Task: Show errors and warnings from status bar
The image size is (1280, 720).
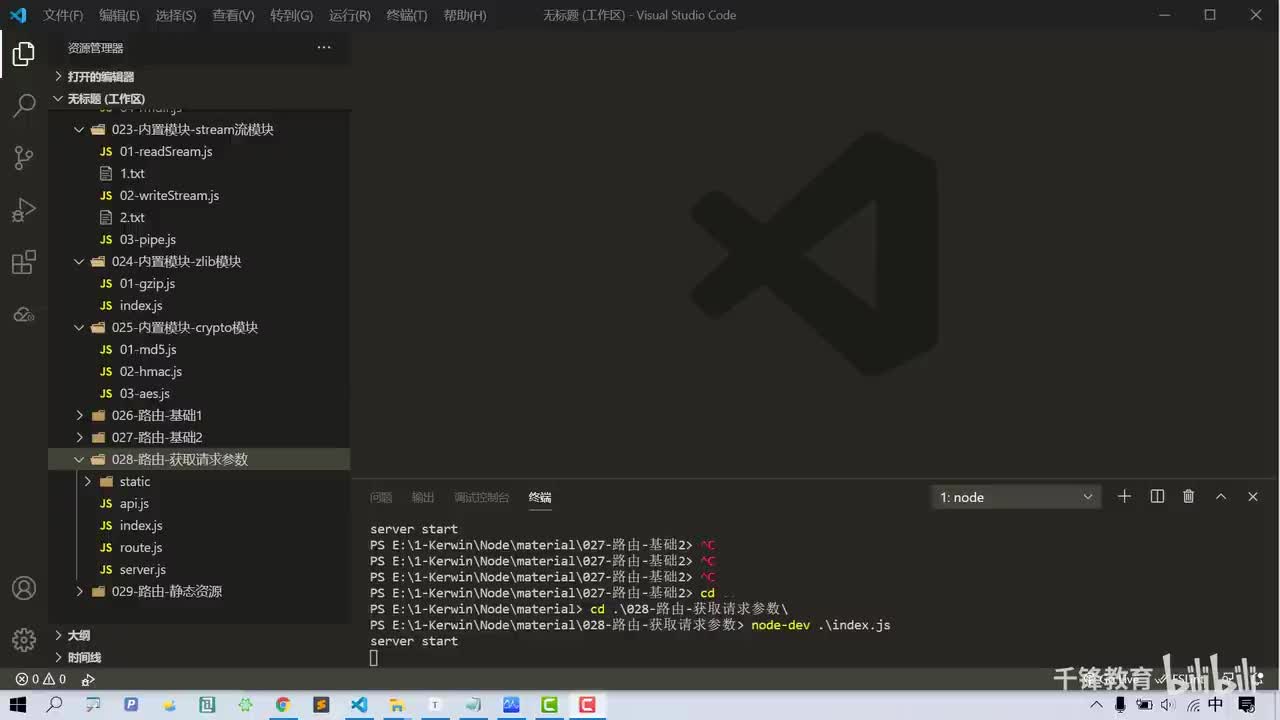Action: (x=41, y=679)
